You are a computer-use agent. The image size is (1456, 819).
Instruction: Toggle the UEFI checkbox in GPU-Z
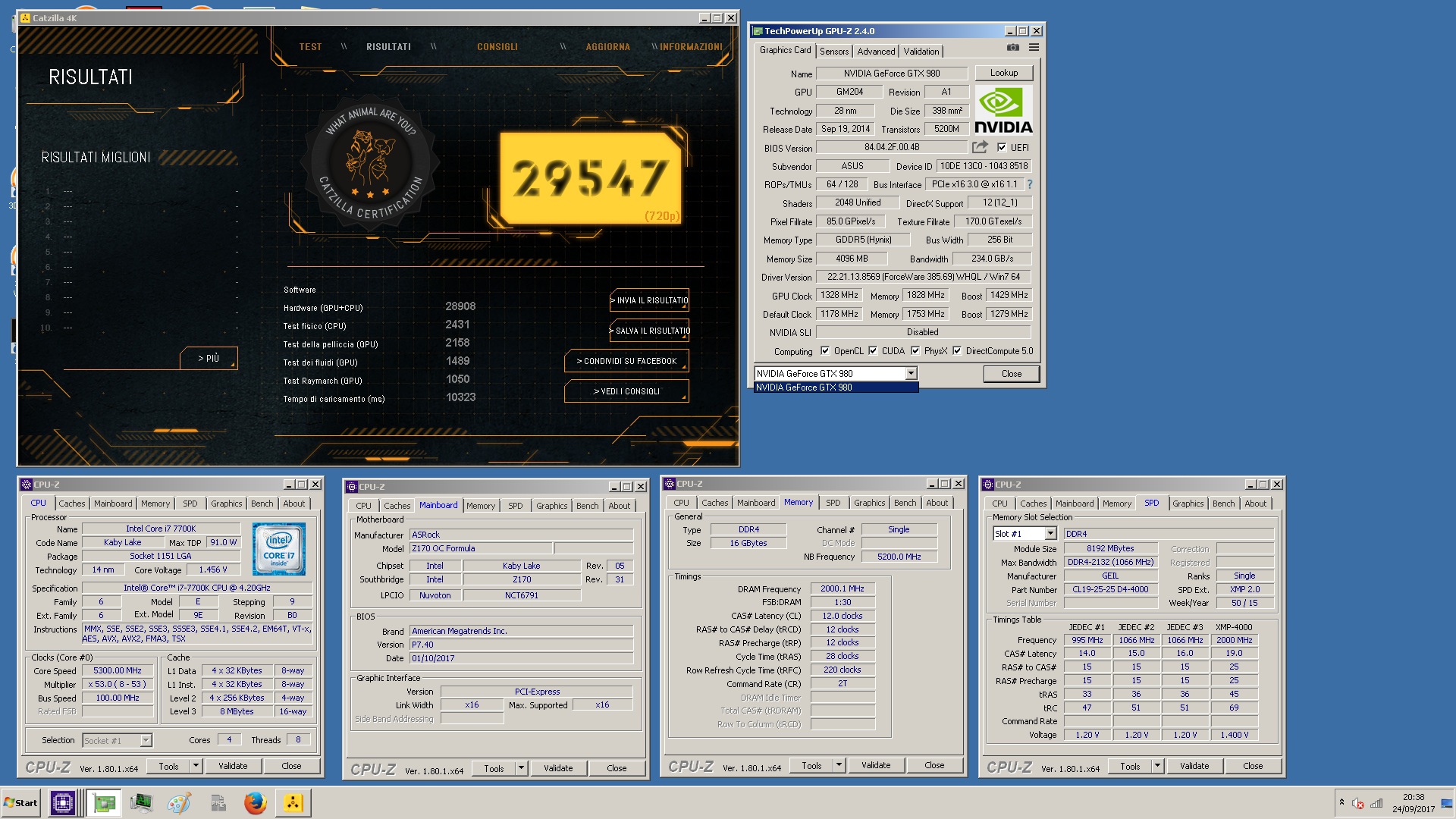tap(1002, 148)
